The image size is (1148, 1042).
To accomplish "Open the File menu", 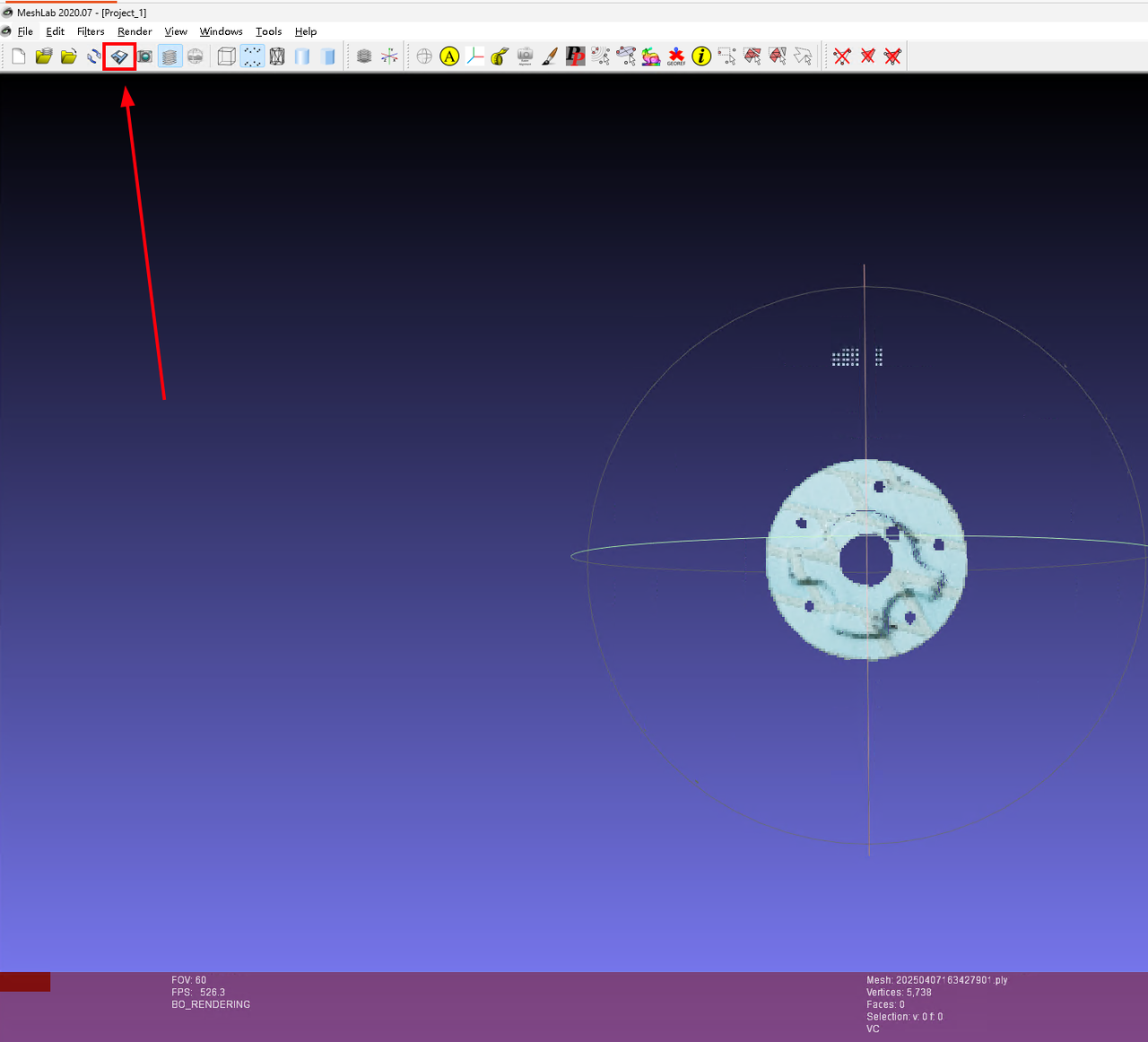I will (x=25, y=31).
